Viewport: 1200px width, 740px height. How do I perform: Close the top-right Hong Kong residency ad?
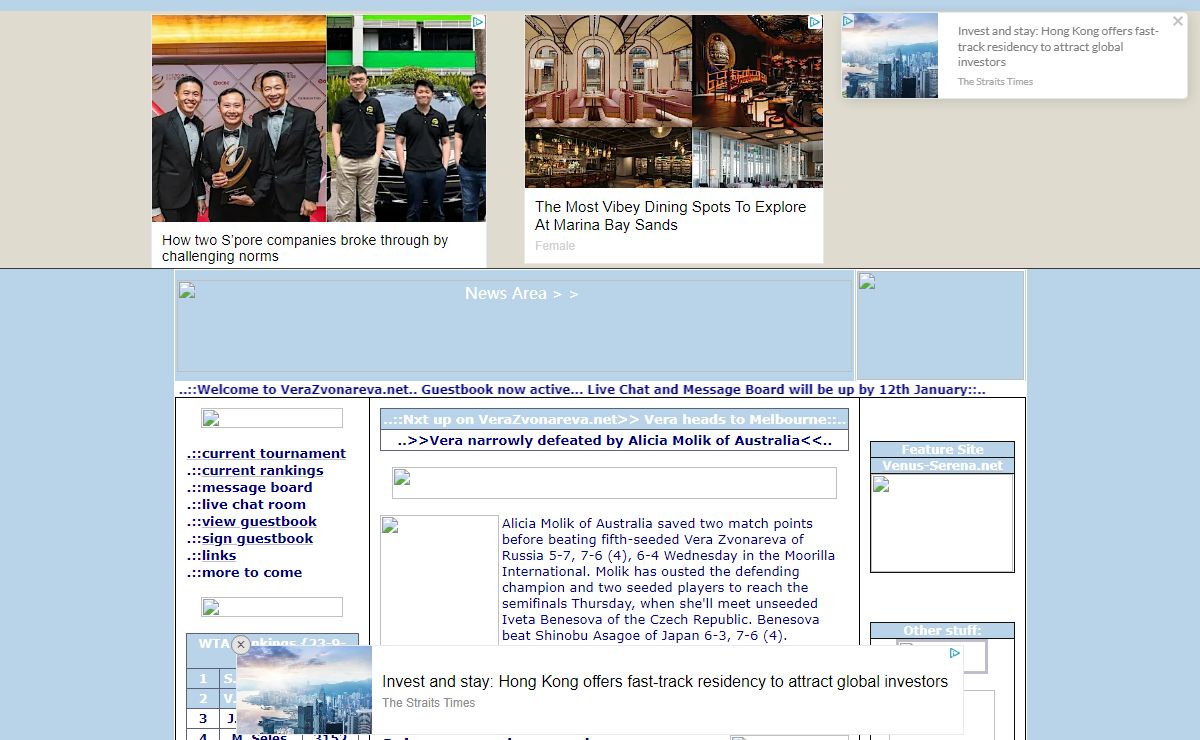[x=1177, y=21]
